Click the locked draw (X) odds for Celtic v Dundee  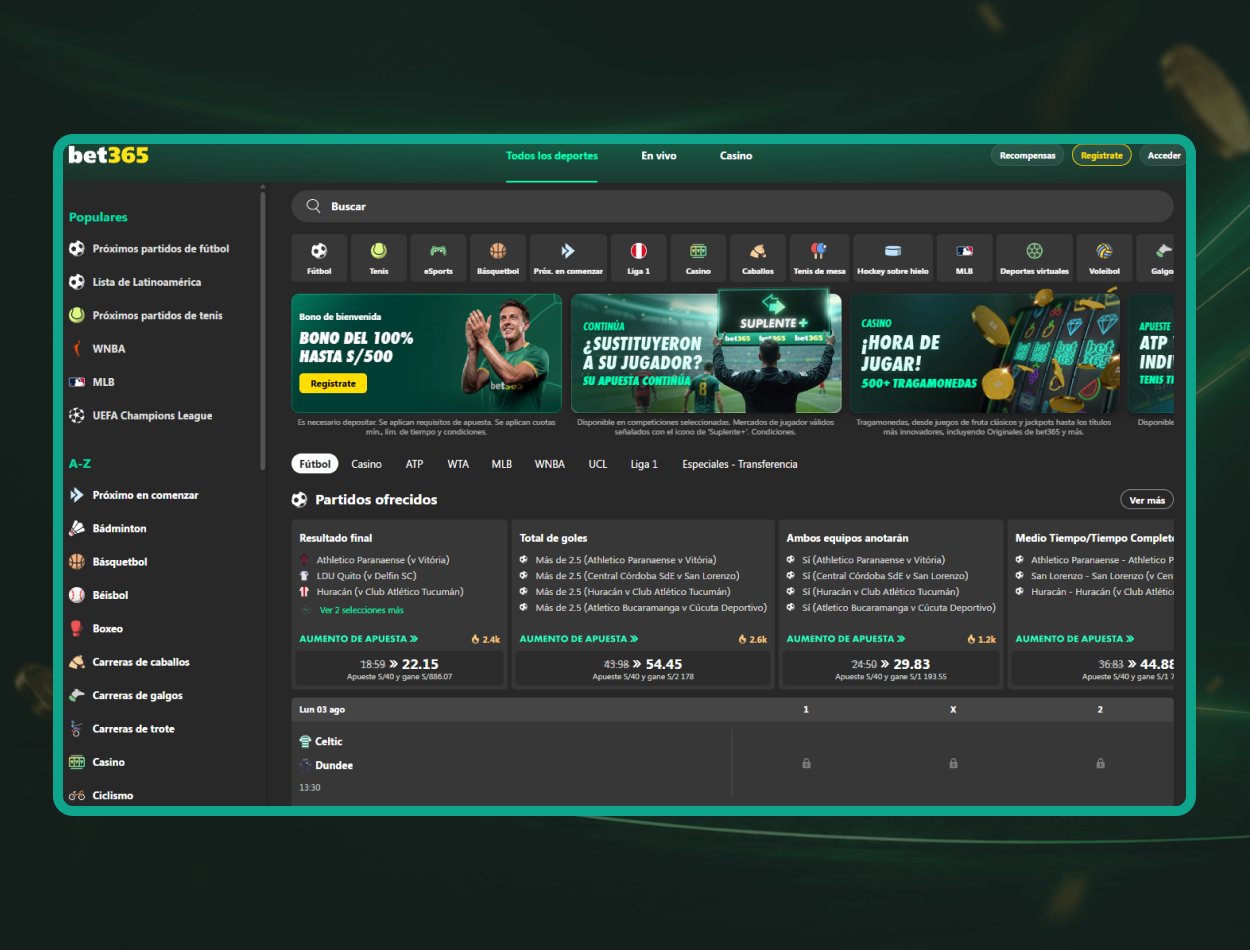point(953,764)
